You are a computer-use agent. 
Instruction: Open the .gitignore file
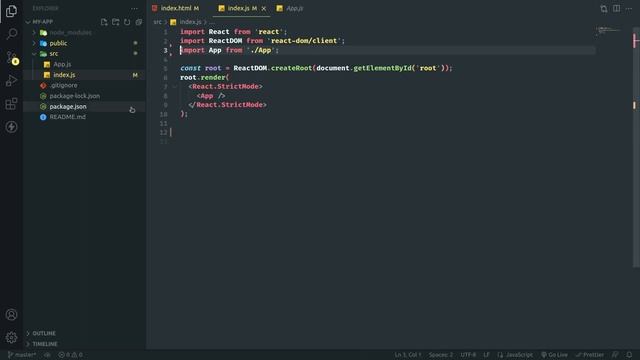pyautogui.click(x=63, y=85)
